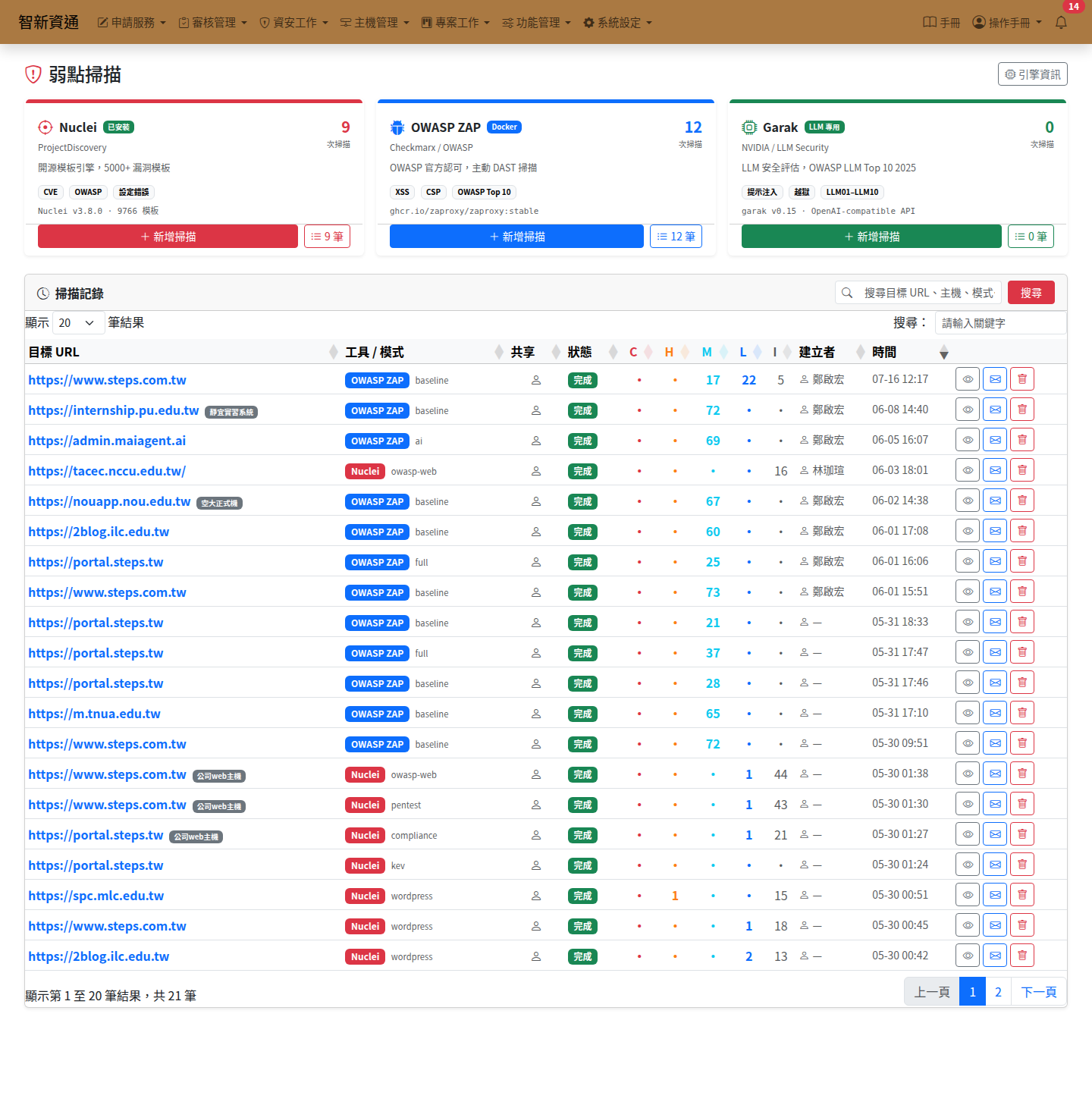Delete the 06-03 18:01 scan record
Image resolution: width=1092 pixels, height=1108 pixels.
[1022, 470]
